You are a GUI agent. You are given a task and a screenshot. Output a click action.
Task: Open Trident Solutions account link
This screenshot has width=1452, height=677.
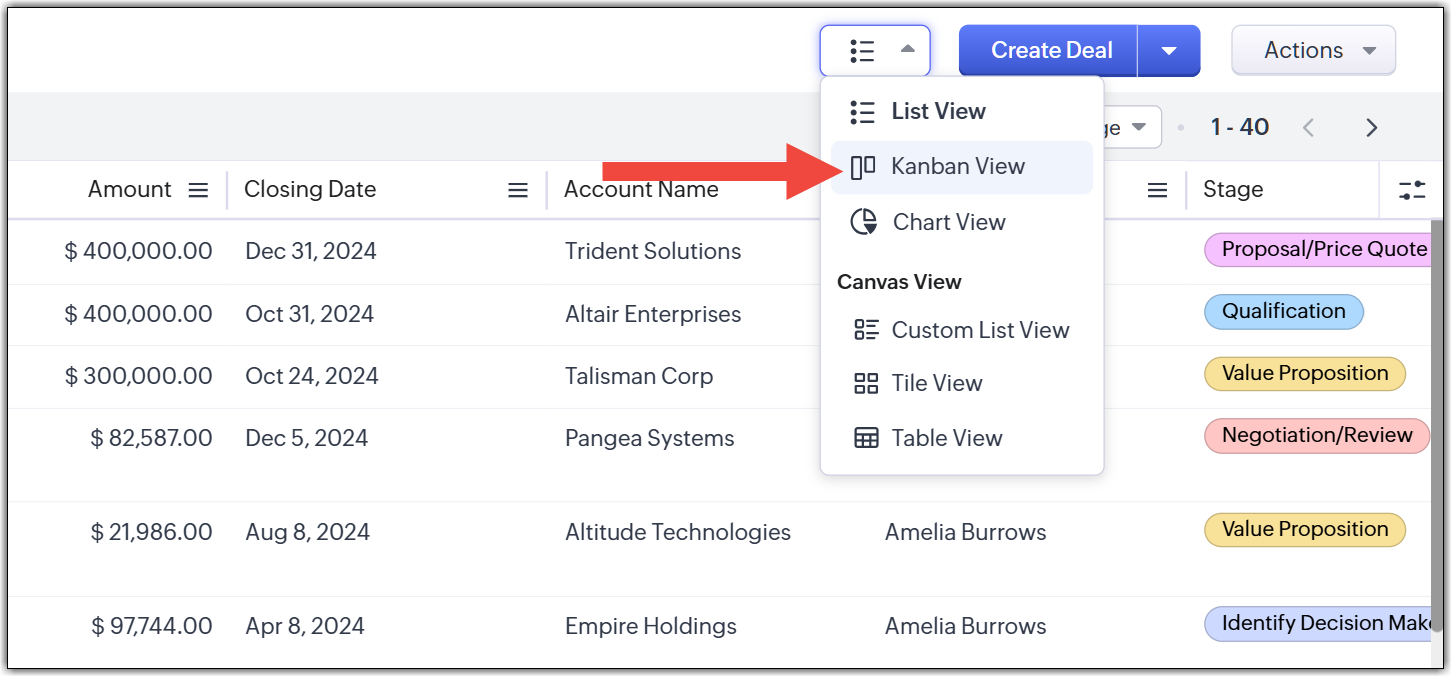point(653,252)
